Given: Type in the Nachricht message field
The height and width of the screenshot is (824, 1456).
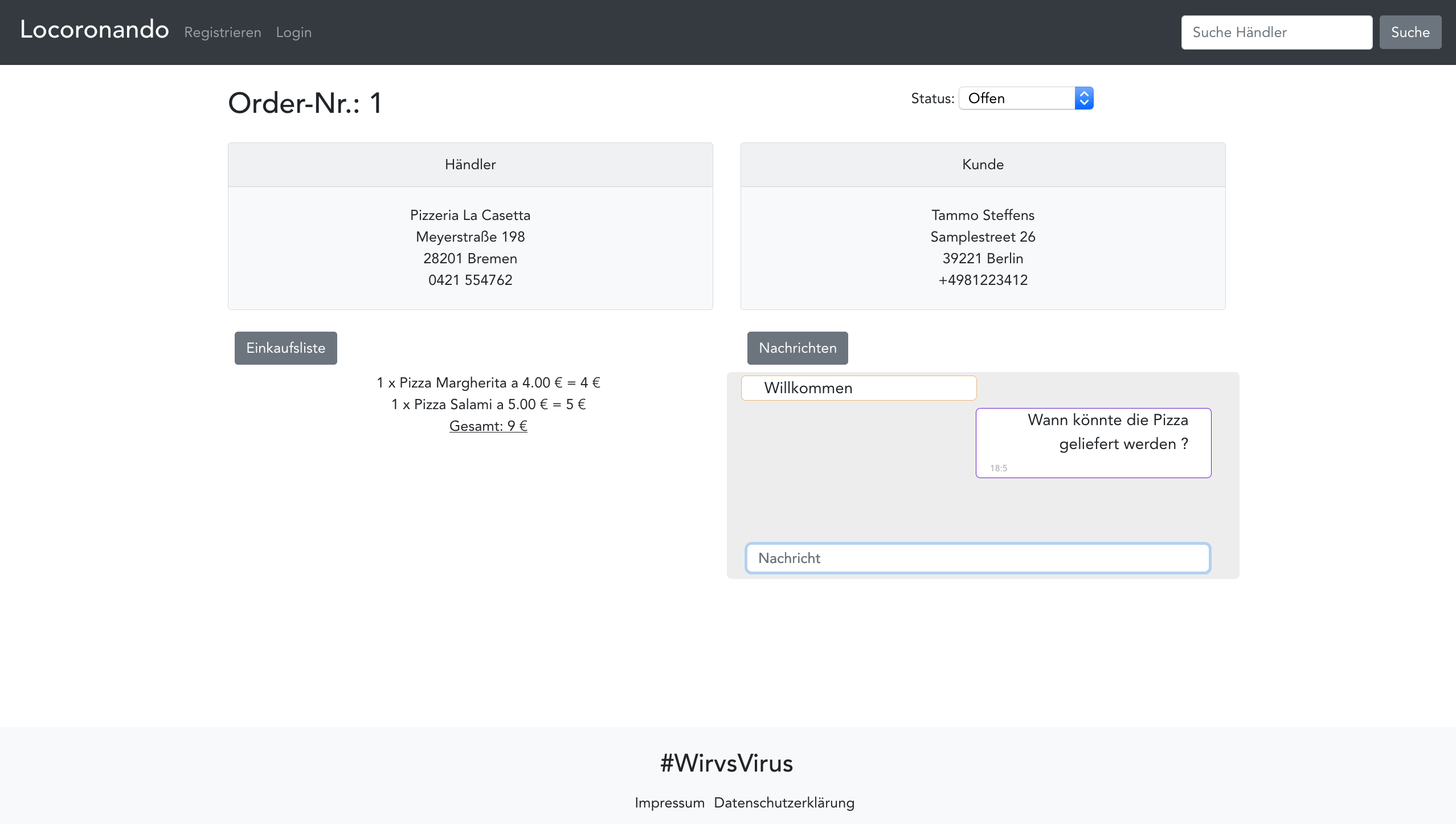Looking at the screenshot, I should 978,558.
